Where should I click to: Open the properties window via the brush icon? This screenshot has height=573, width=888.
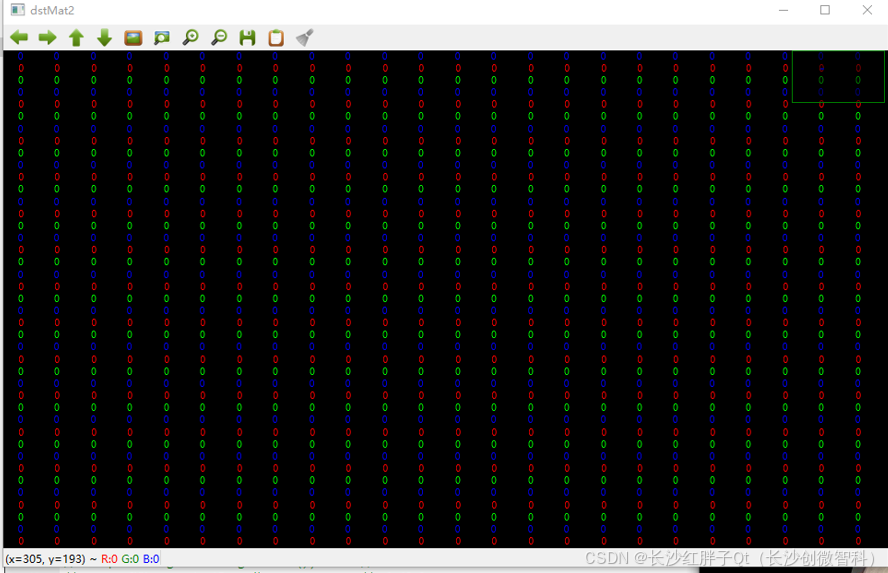pyautogui.click(x=305, y=38)
